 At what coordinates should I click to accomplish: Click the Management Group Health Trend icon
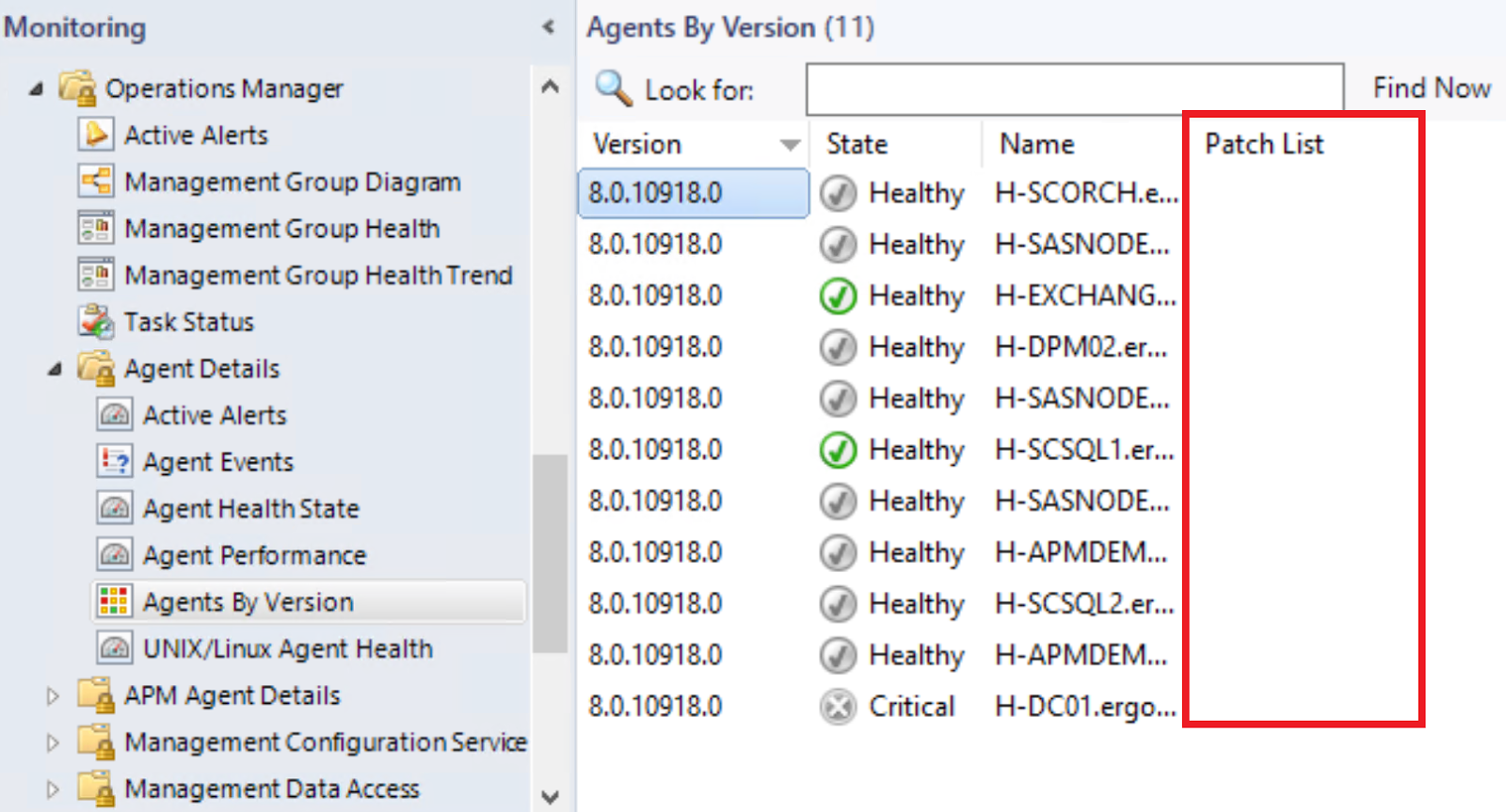96,275
